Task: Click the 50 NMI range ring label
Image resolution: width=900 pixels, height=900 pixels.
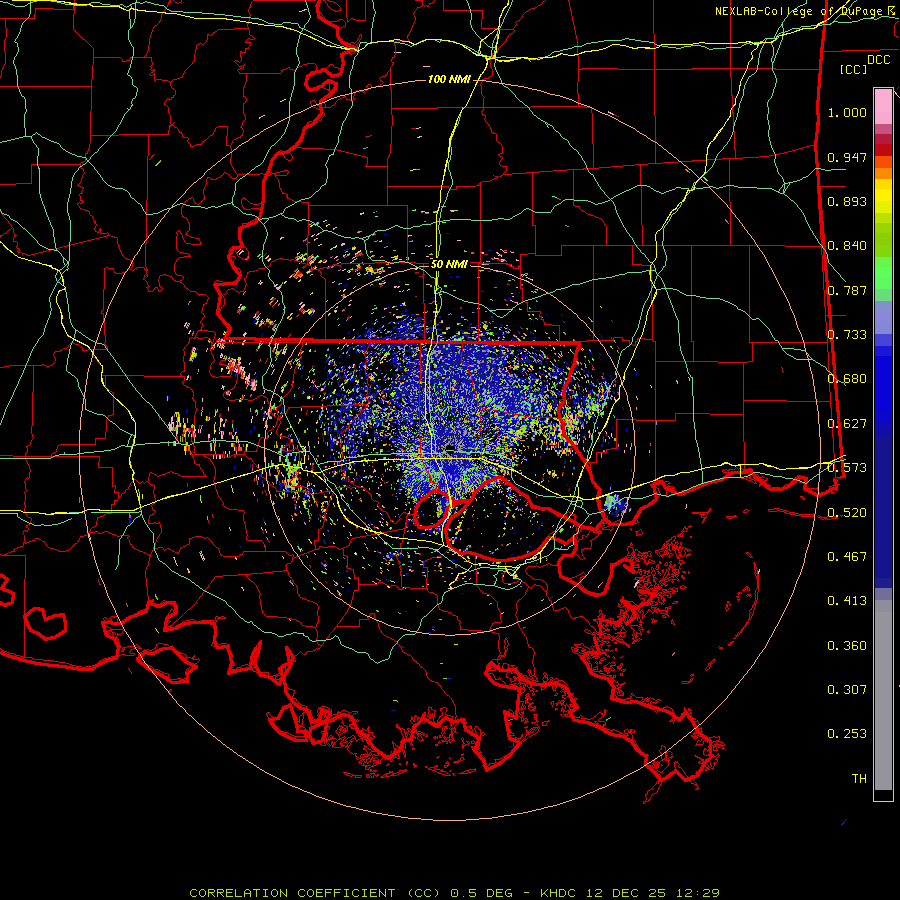Action: tap(449, 264)
